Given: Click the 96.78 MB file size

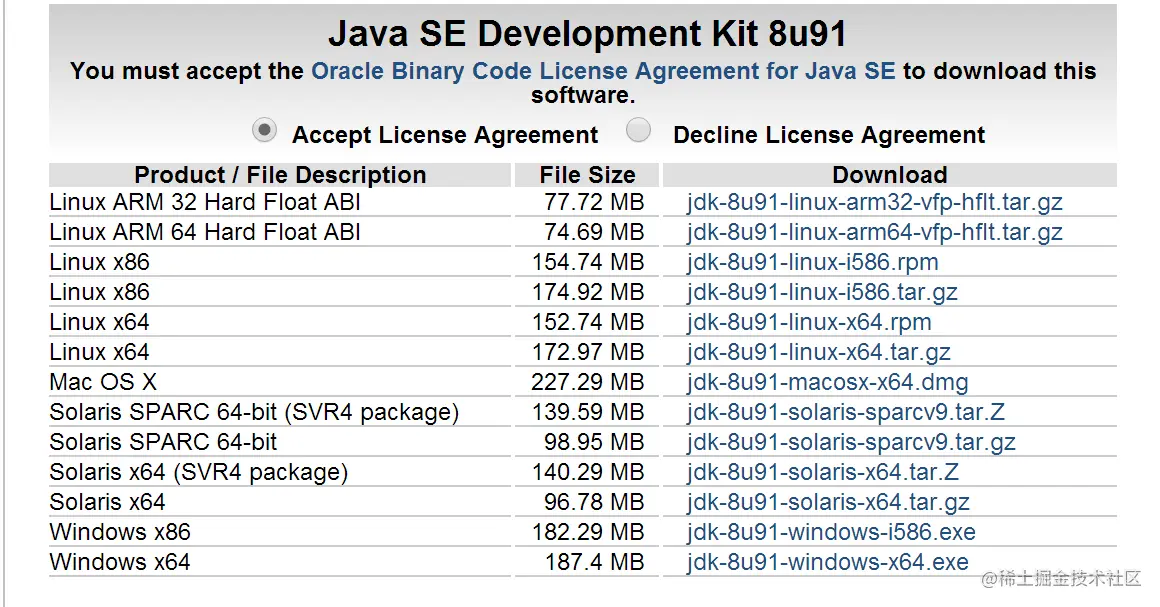Looking at the screenshot, I should point(594,502).
